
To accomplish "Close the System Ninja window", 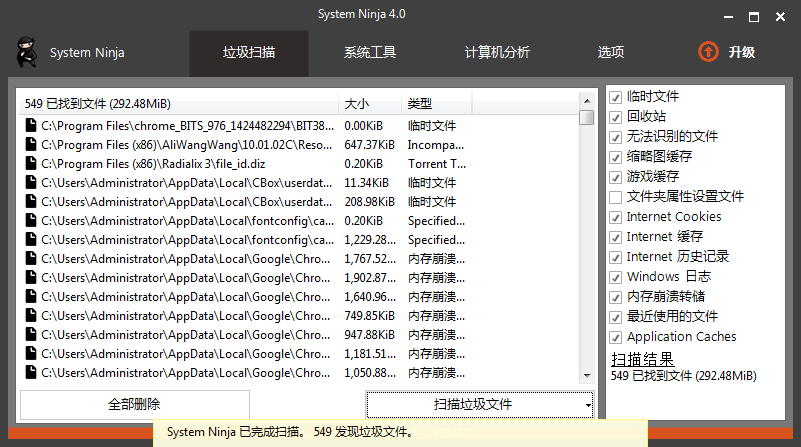I will click(x=780, y=17).
